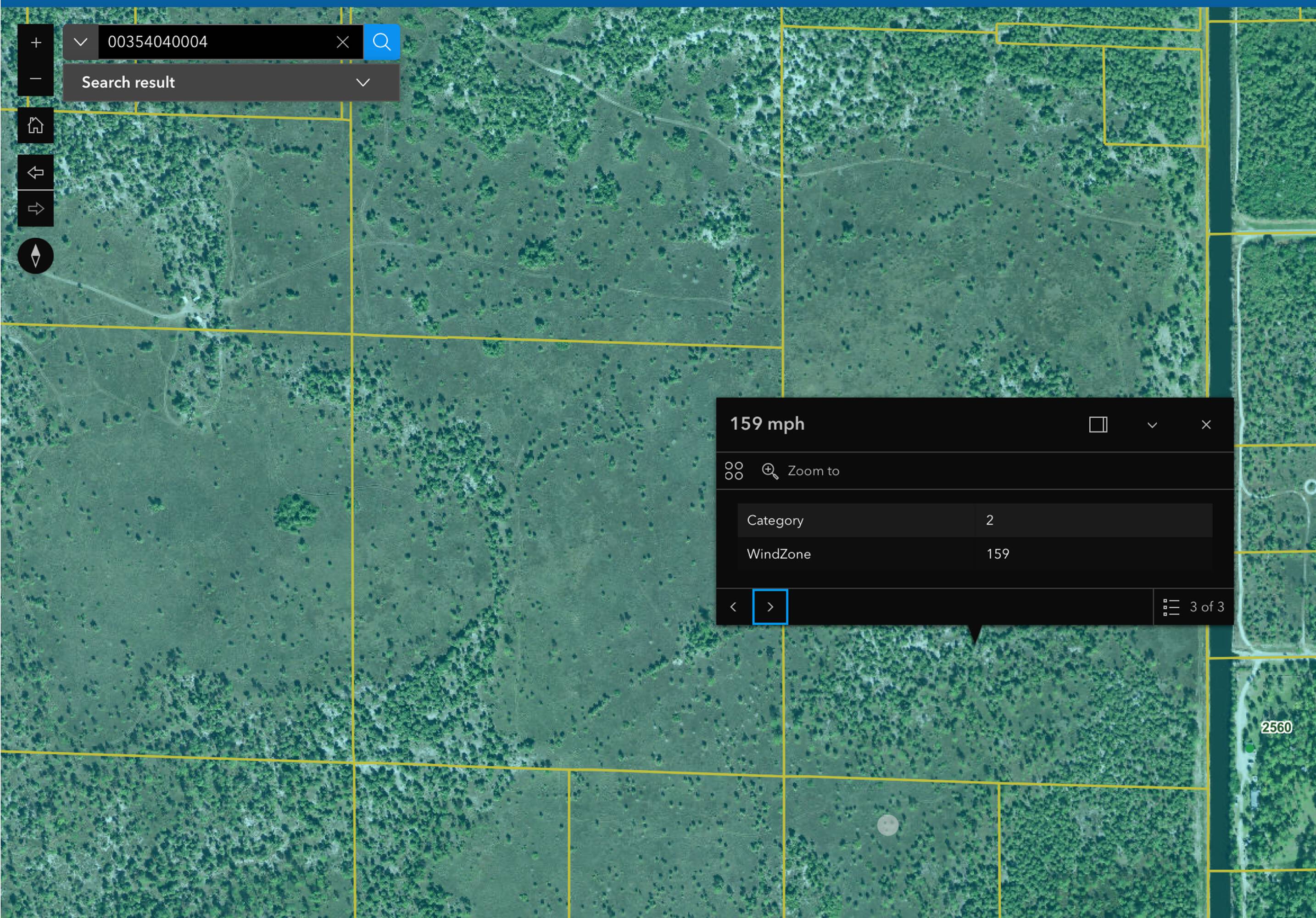The image size is (1316, 918).
Task: Go back to previous map extent
Action: (35, 172)
